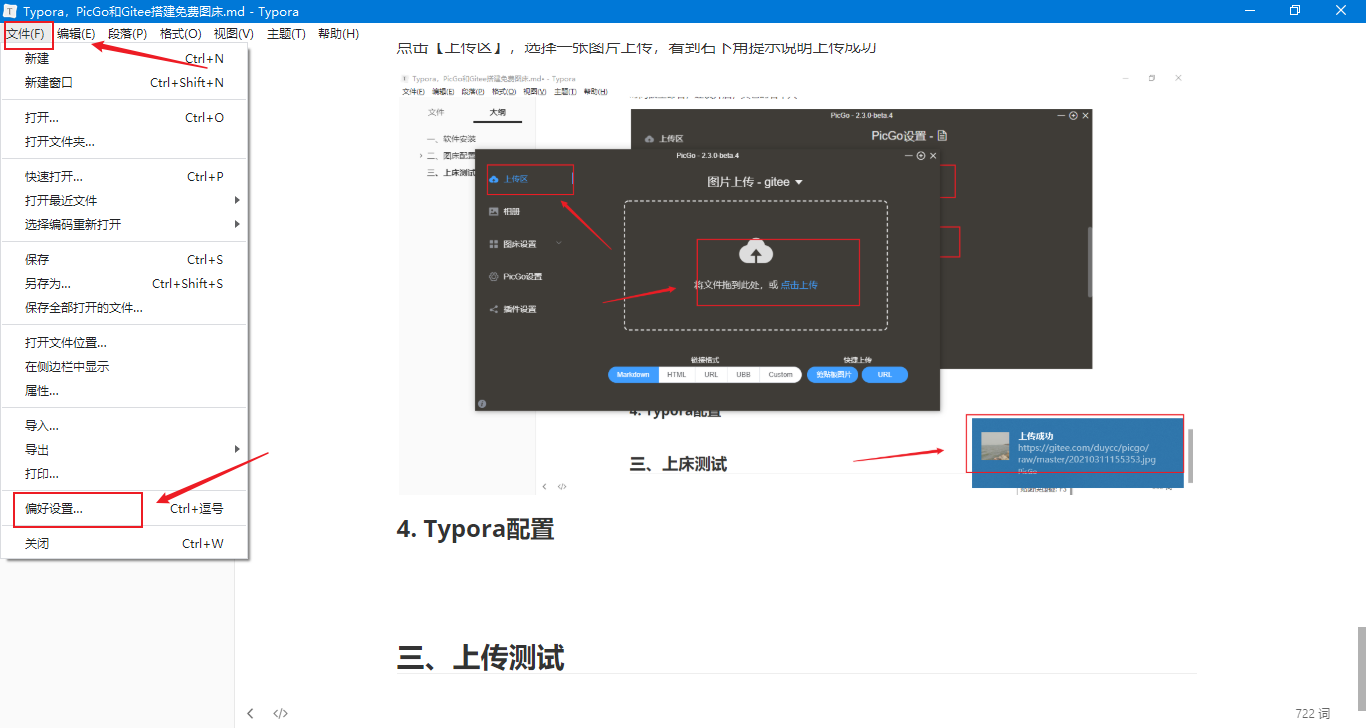Open 偏好设置... preferences entry
The width and height of the screenshot is (1366, 728).
[124, 508]
